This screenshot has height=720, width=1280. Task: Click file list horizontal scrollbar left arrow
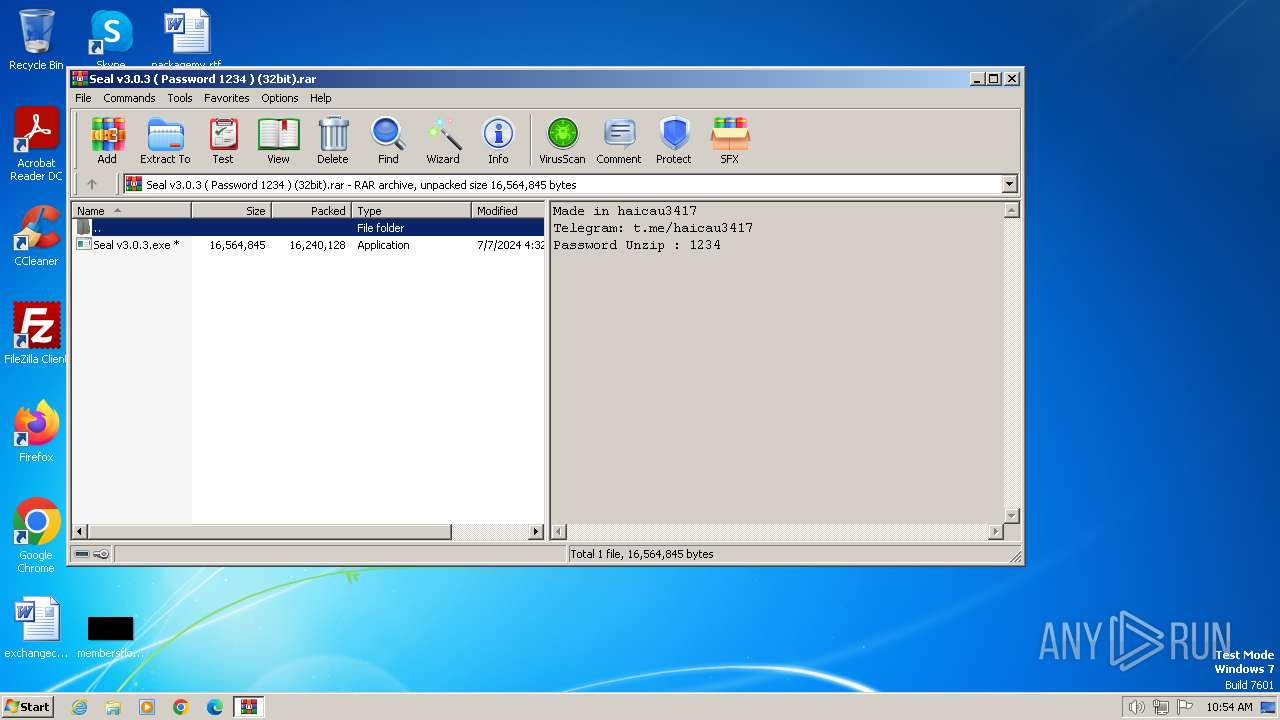pos(80,532)
